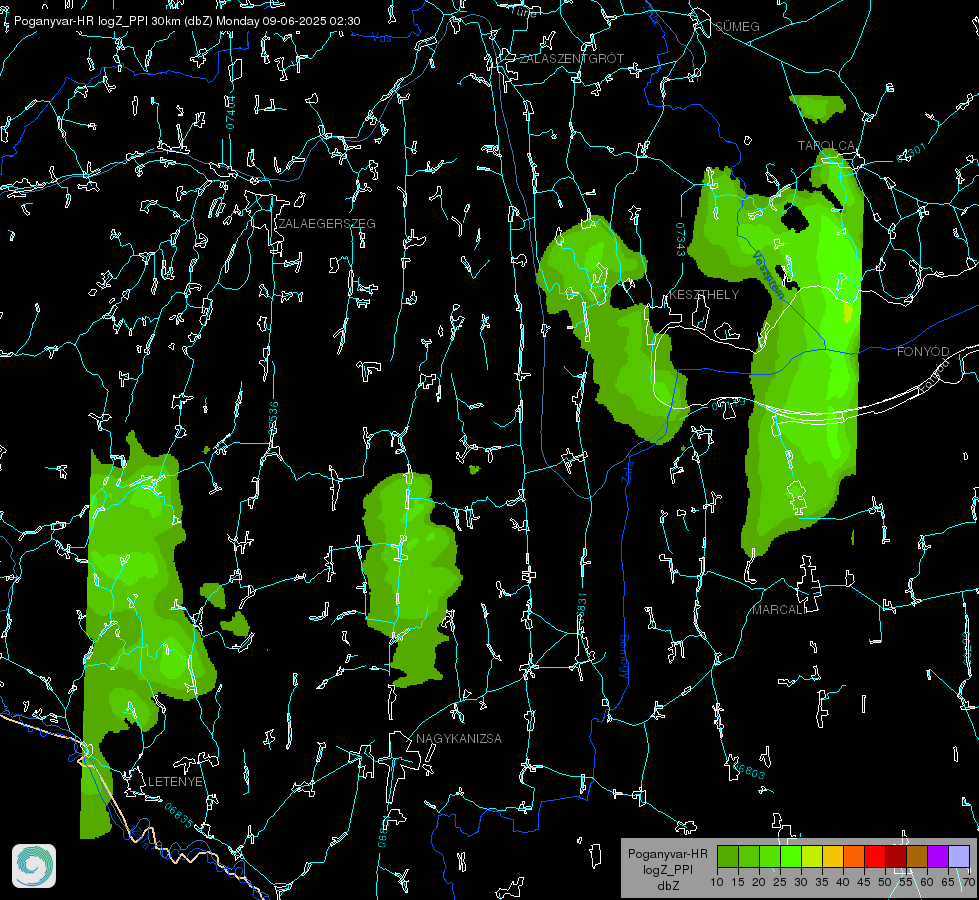Click the 07404 map code label
Image resolution: width=979 pixels, height=900 pixels.
tap(230, 112)
